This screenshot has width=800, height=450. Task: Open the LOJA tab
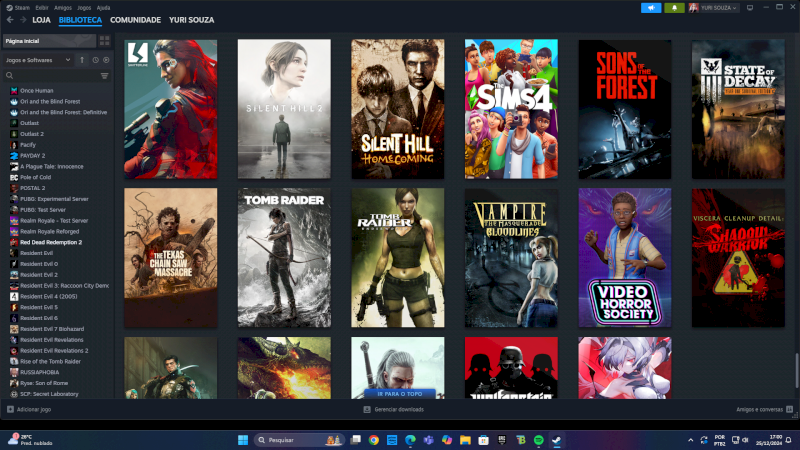pyautogui.click(x=41, y=20)
